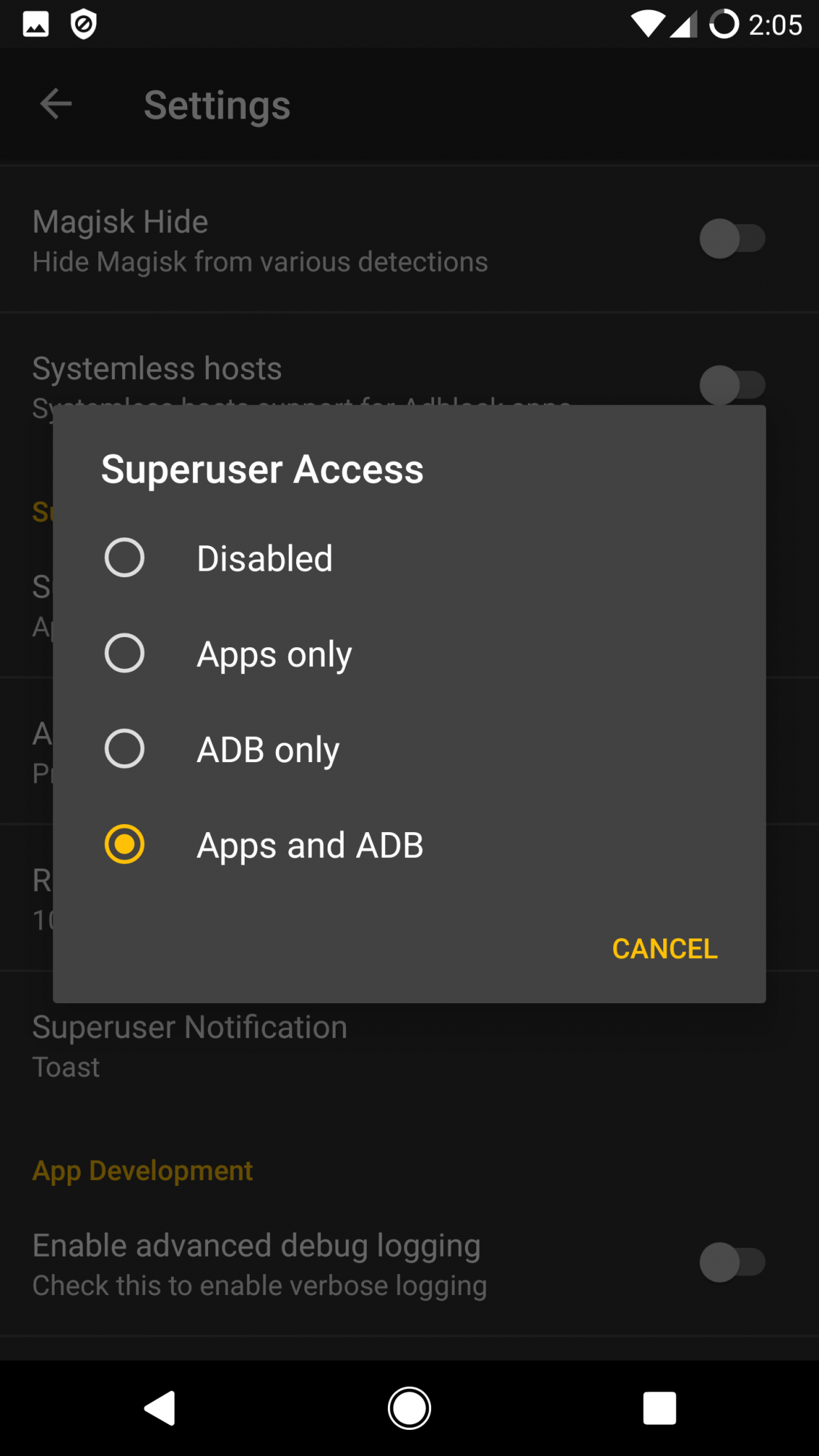Viewport: 819px width, 1456px height.
Task: Click the Superuser Access dialog title
Action: [x=262, y=469]
